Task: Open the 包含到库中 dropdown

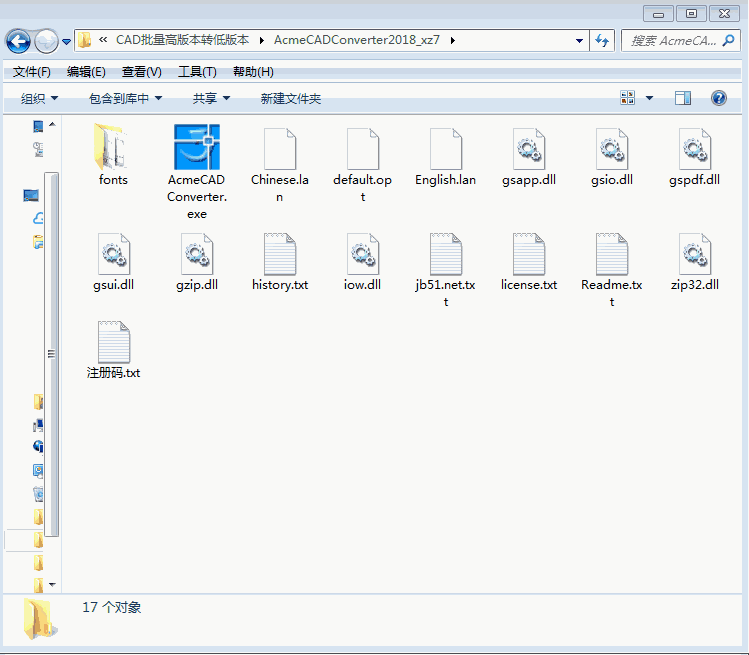Action: click(126, 98)
